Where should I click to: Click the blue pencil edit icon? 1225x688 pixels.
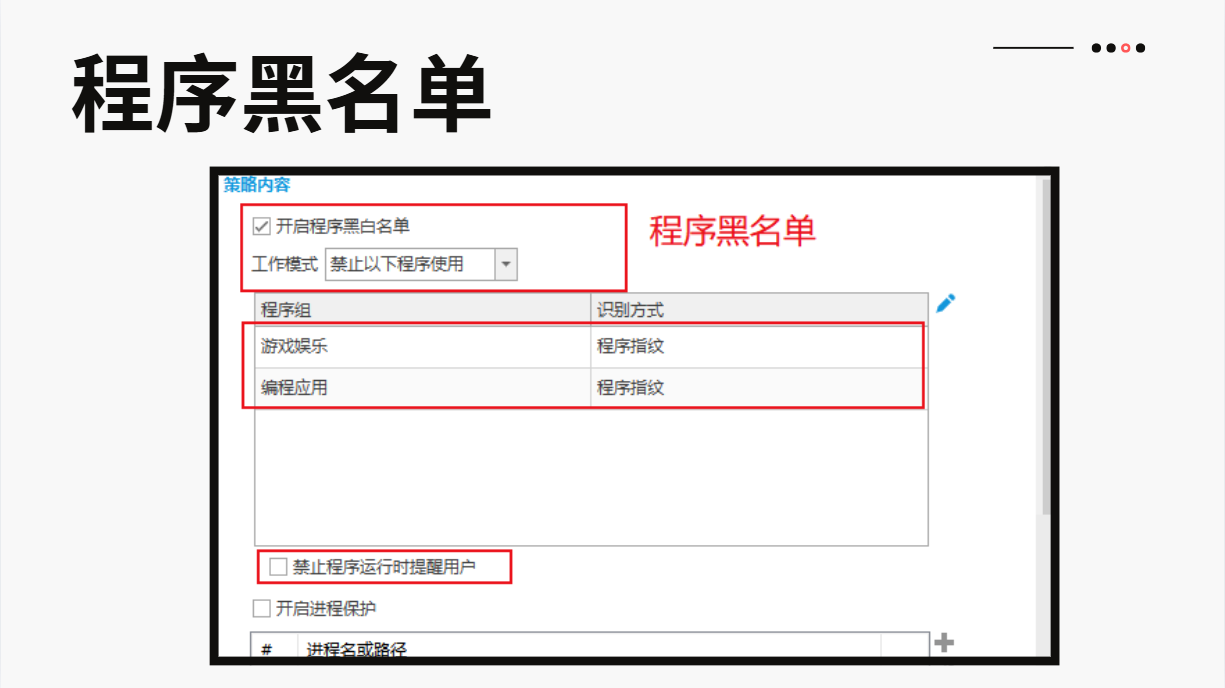coord(945,304)
